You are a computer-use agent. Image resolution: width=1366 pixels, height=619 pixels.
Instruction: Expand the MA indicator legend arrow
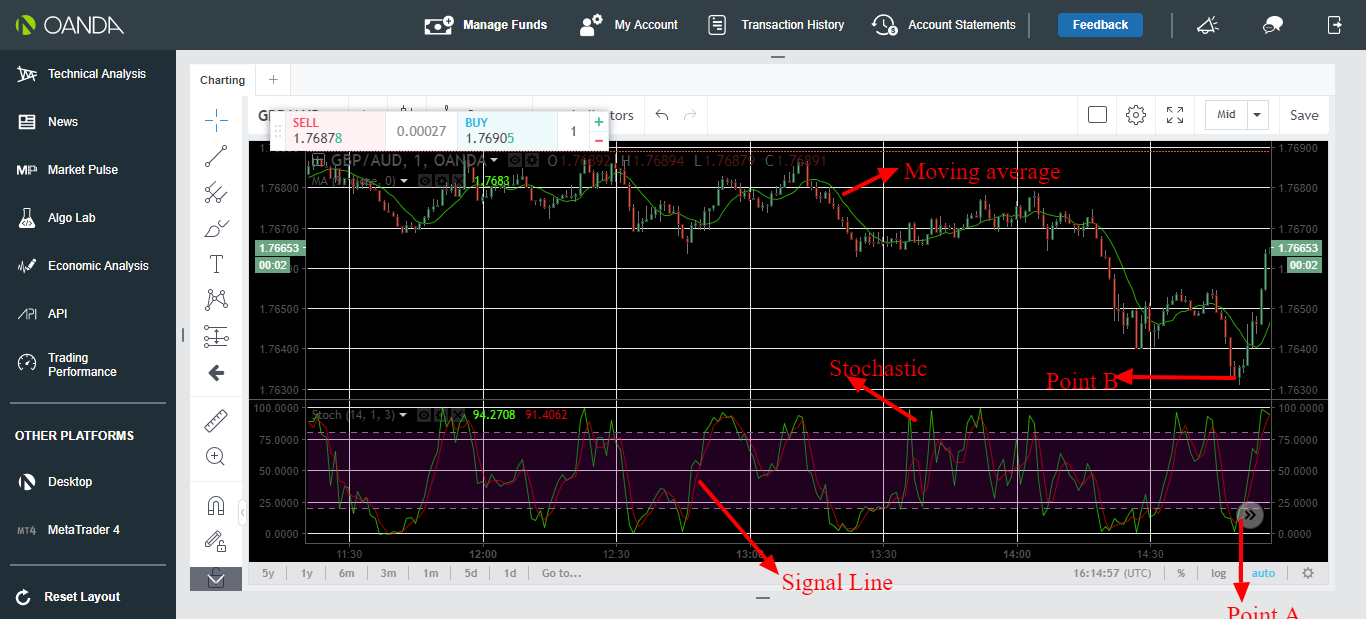[x=404, y=181]
